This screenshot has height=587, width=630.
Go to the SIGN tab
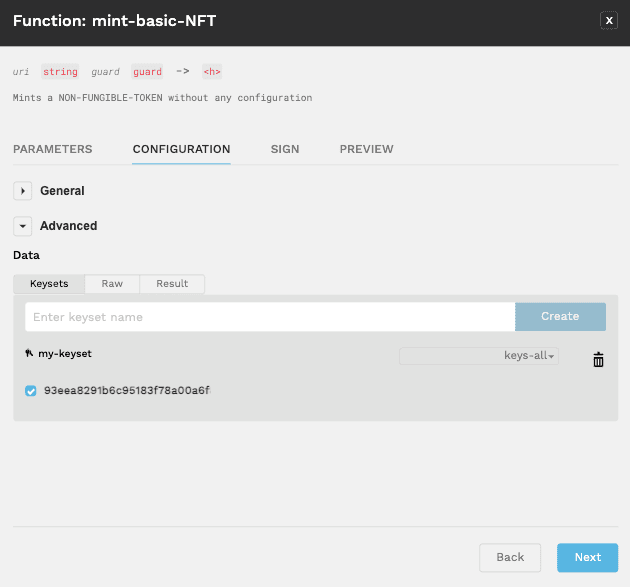[284, 149]
